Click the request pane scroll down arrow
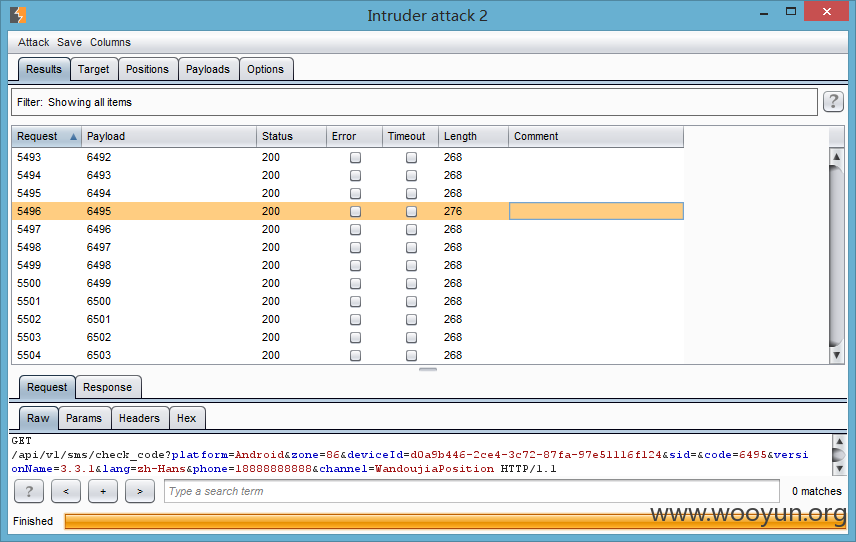The height and width of the screenshot is (542, 856). coord(839,468)
